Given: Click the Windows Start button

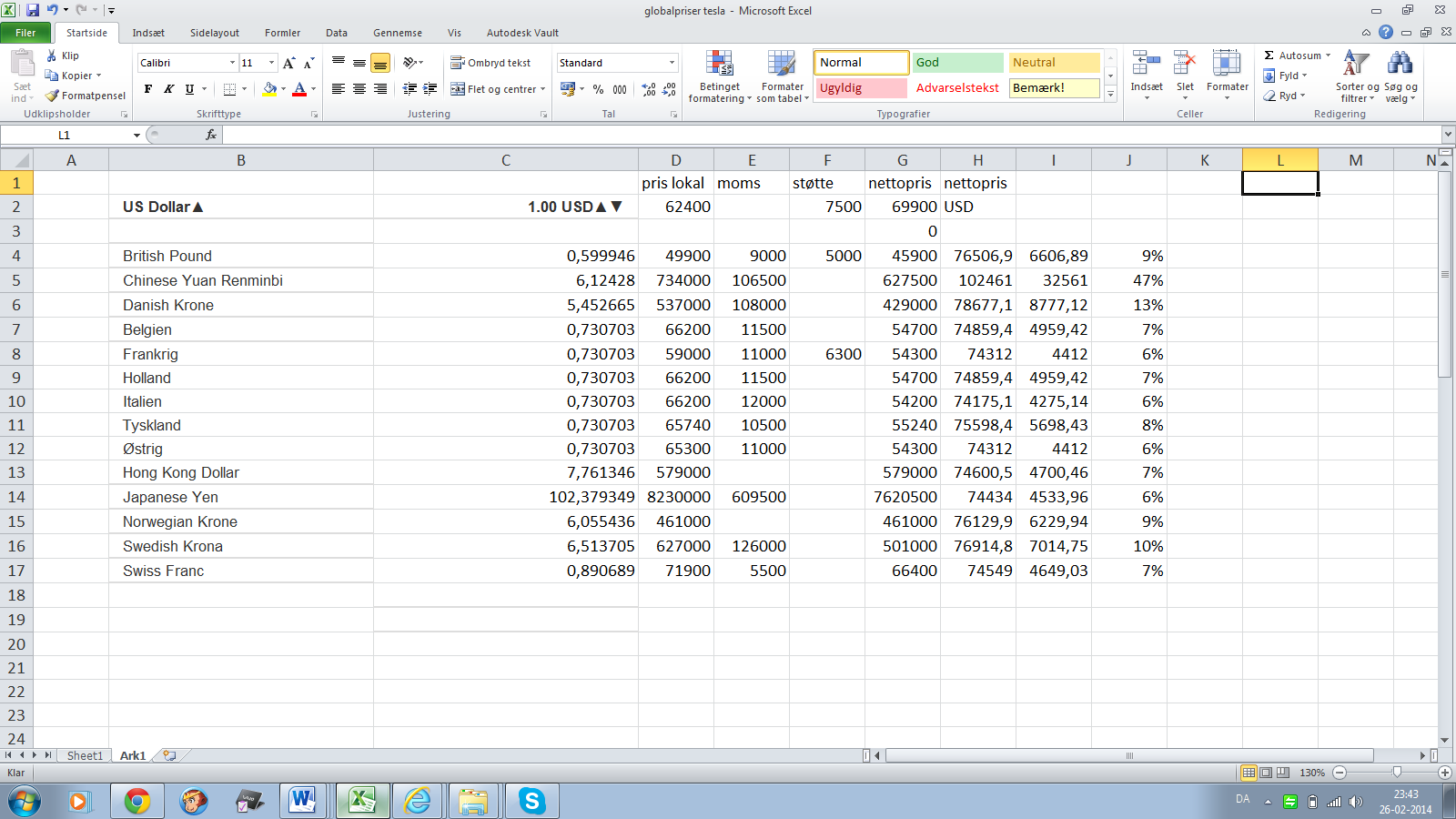Looking at the screenshot, I should (25, 802).
